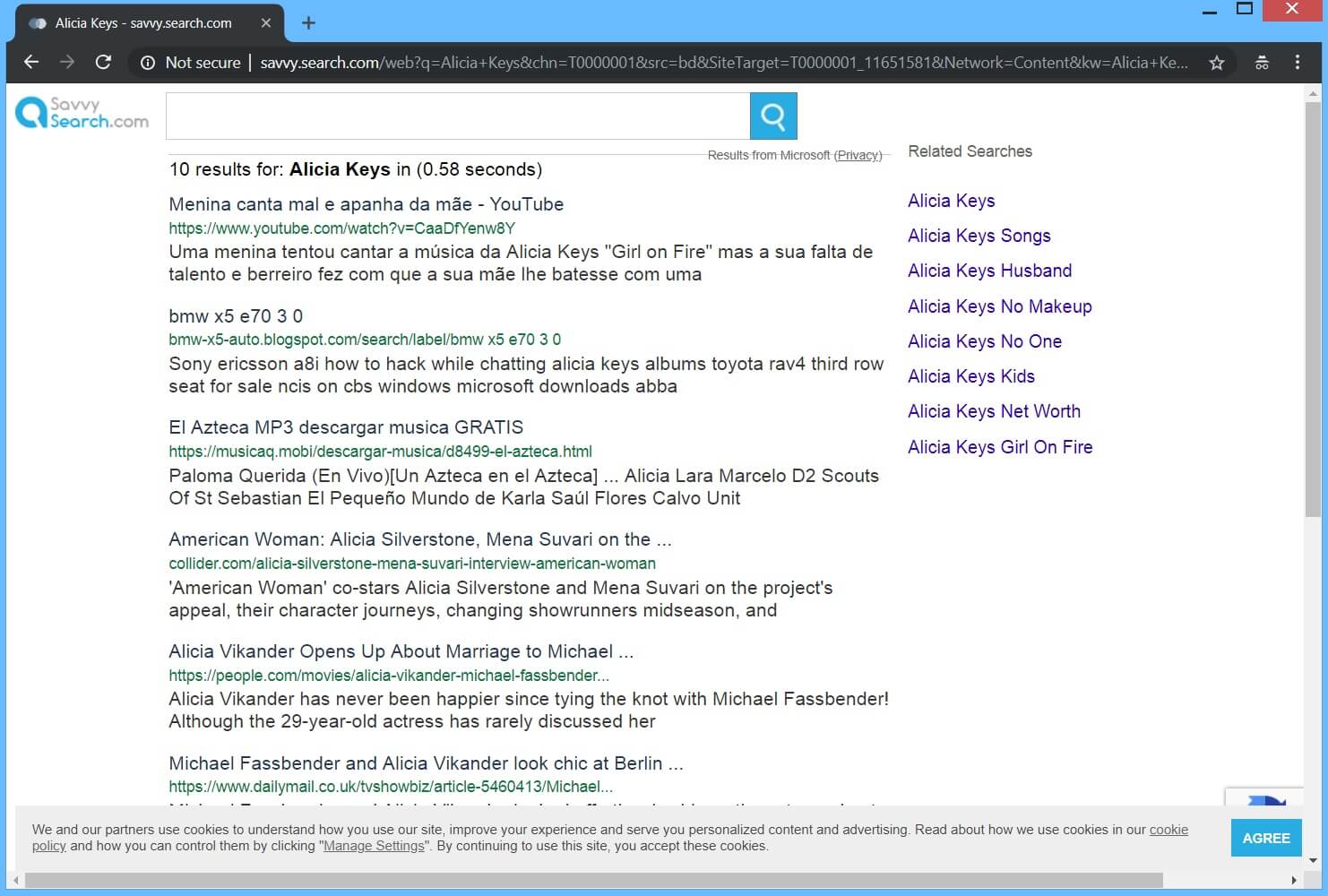Select related search 'Alicia Keys Net Worth'

(x=995, y=411)
